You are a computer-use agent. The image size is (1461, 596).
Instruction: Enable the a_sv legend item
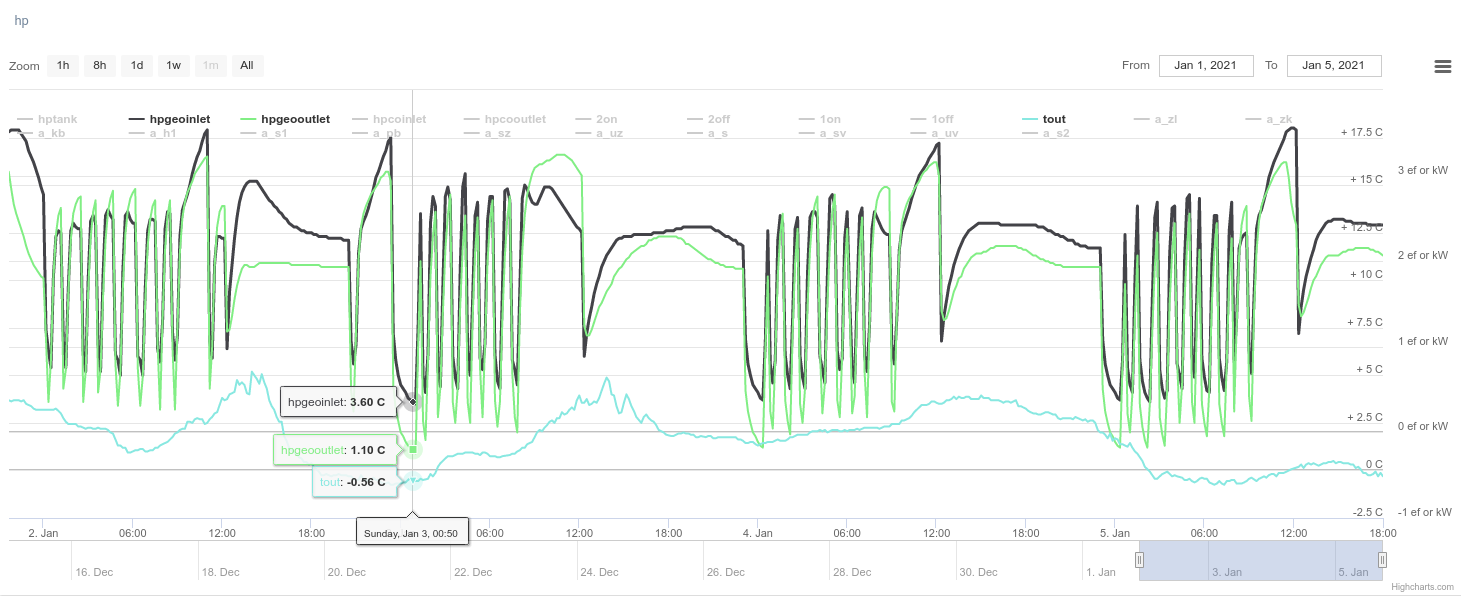click(x=823, y=133)
